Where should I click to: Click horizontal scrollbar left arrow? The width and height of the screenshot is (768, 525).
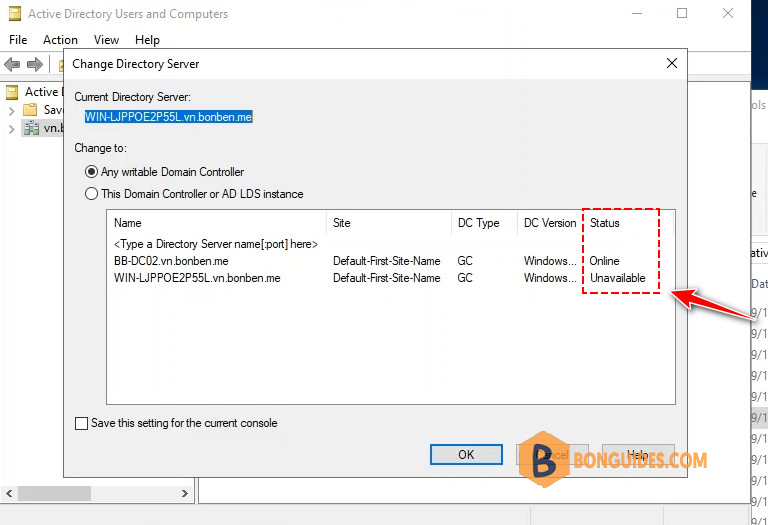click(9, 493)
